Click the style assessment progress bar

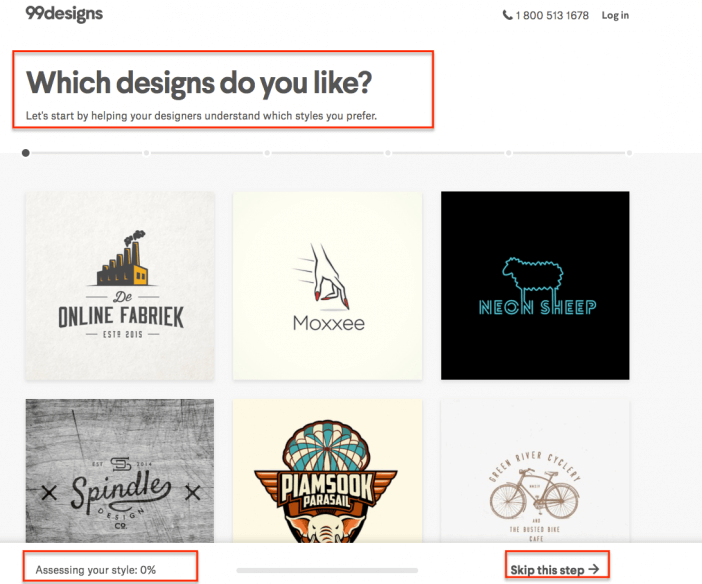[x=327, y=571]
